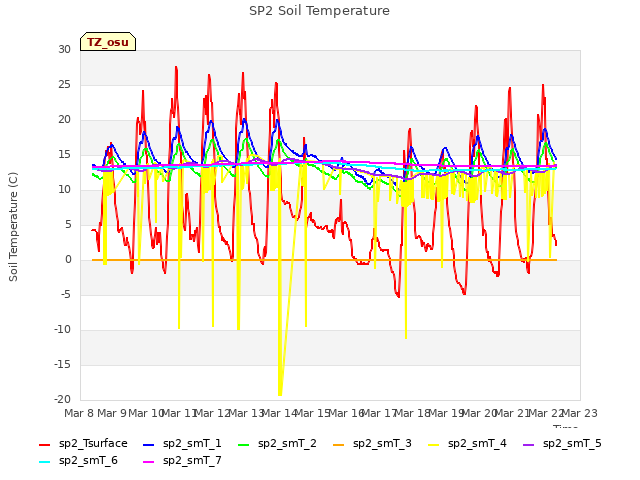Click the TZ_osu annotation label
The height and width of the screenshot is (480, 640).
pos(108,42)
